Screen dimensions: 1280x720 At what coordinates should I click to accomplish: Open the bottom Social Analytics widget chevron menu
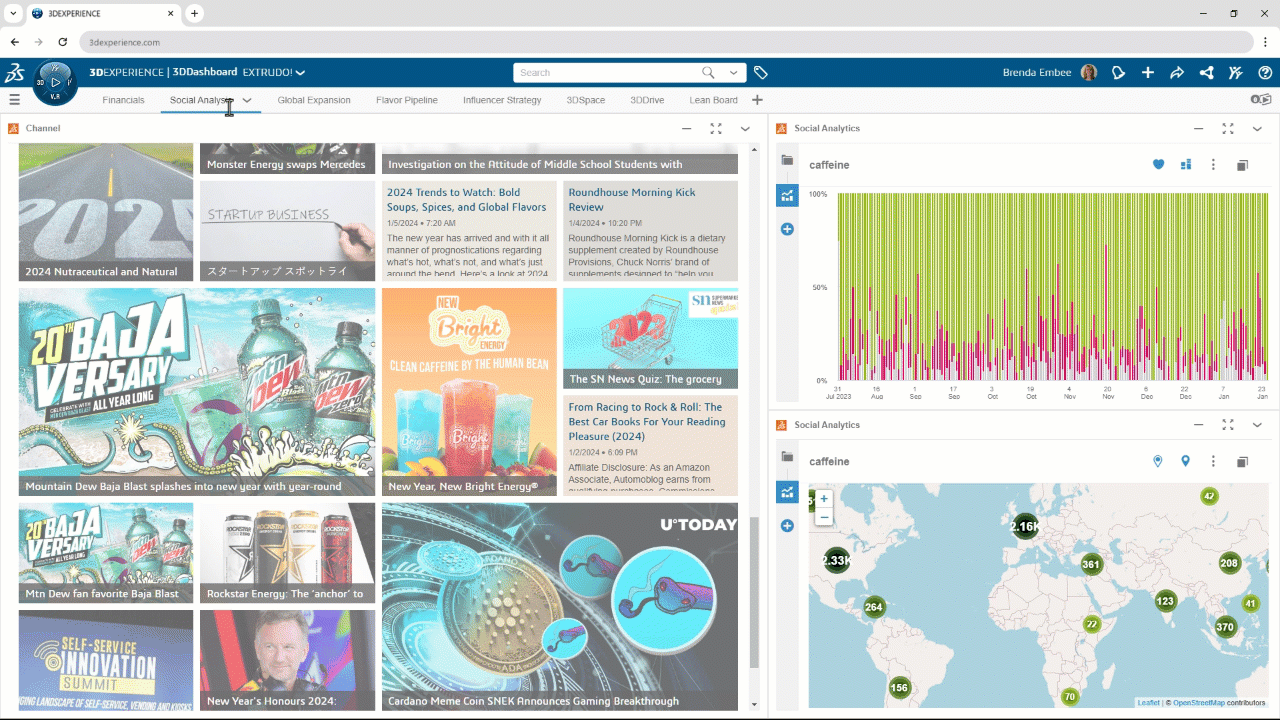[x=1257, y=425]
